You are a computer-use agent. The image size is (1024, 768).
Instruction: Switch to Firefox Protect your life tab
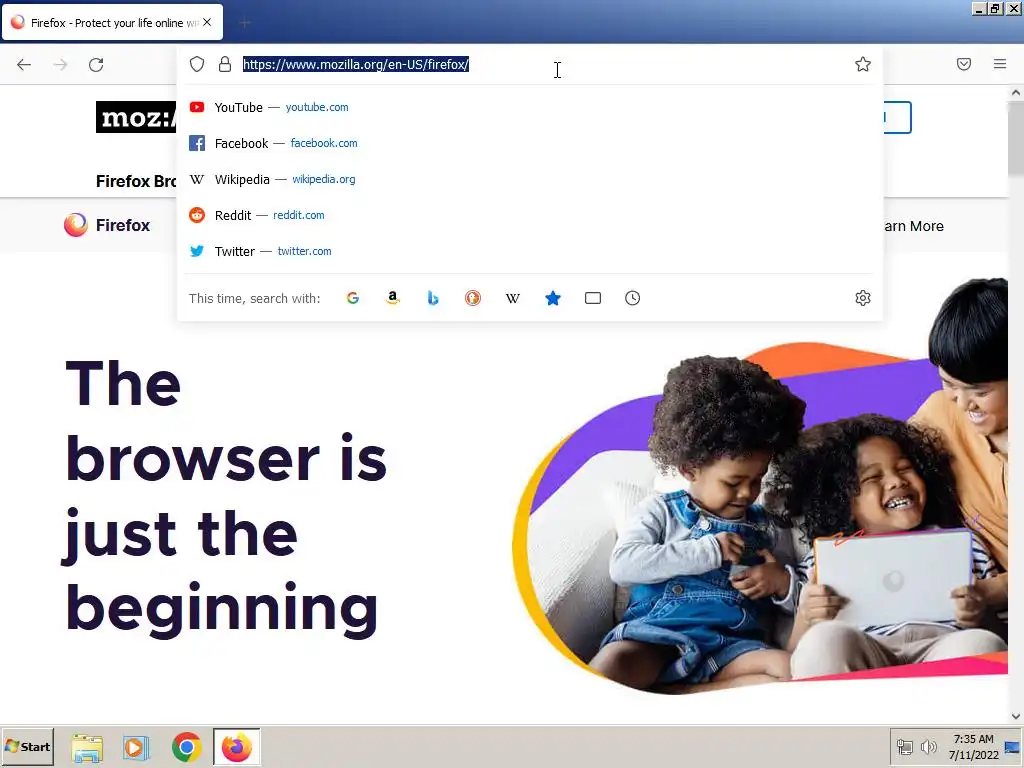click(x=112, y=22)
